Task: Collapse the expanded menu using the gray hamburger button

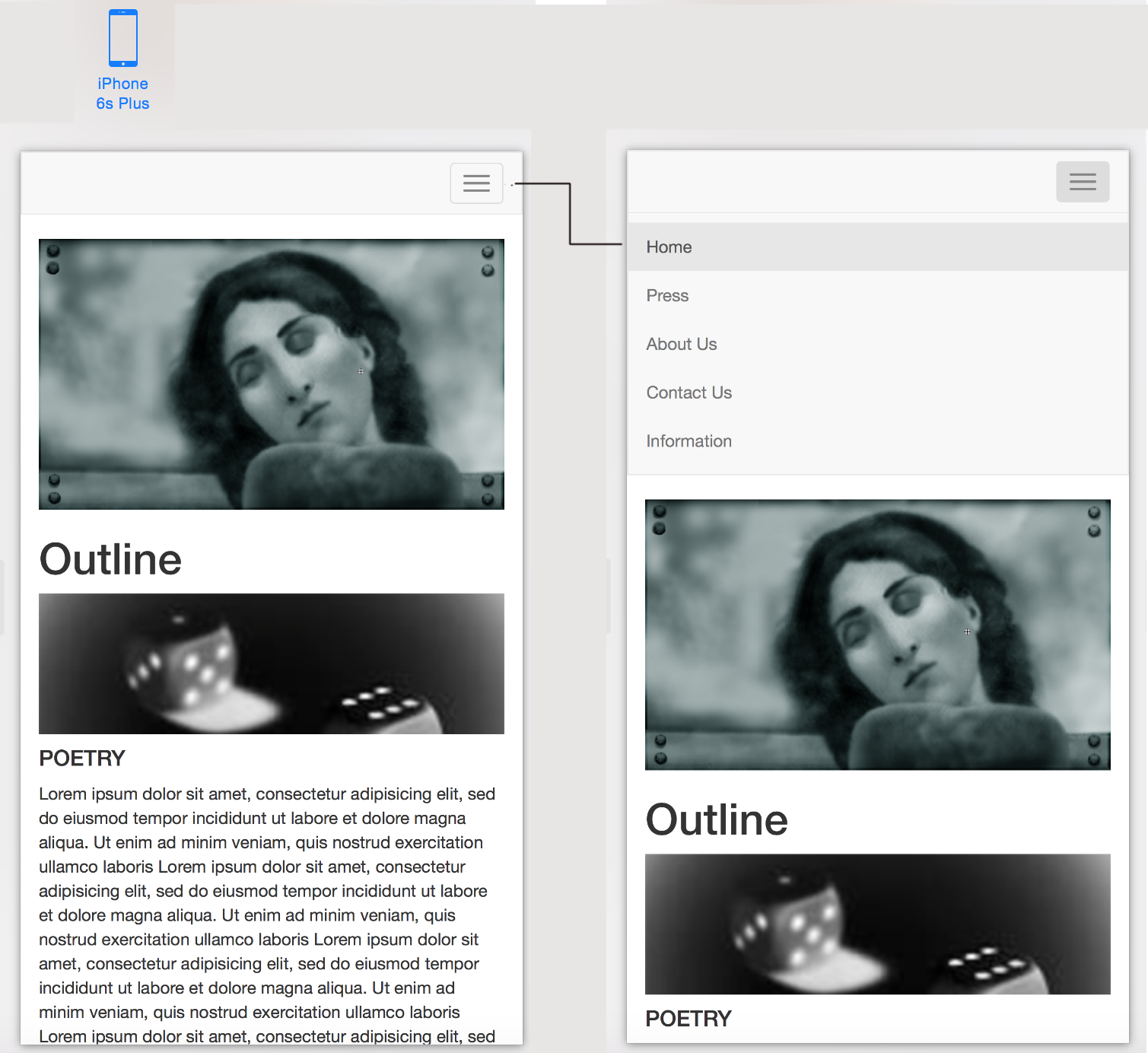Action: click(x=1082, y=182)
